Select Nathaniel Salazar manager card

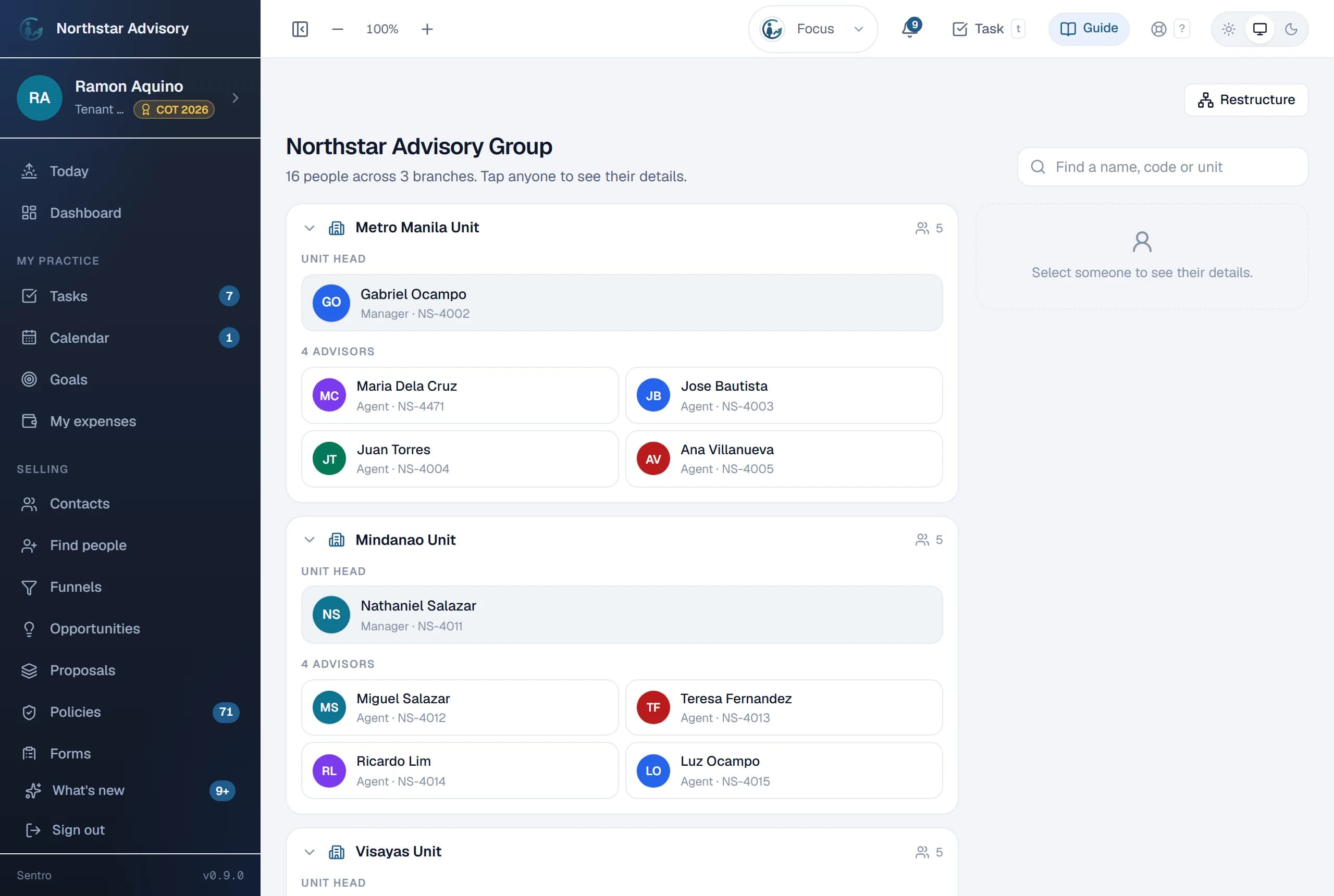(622, 615)
